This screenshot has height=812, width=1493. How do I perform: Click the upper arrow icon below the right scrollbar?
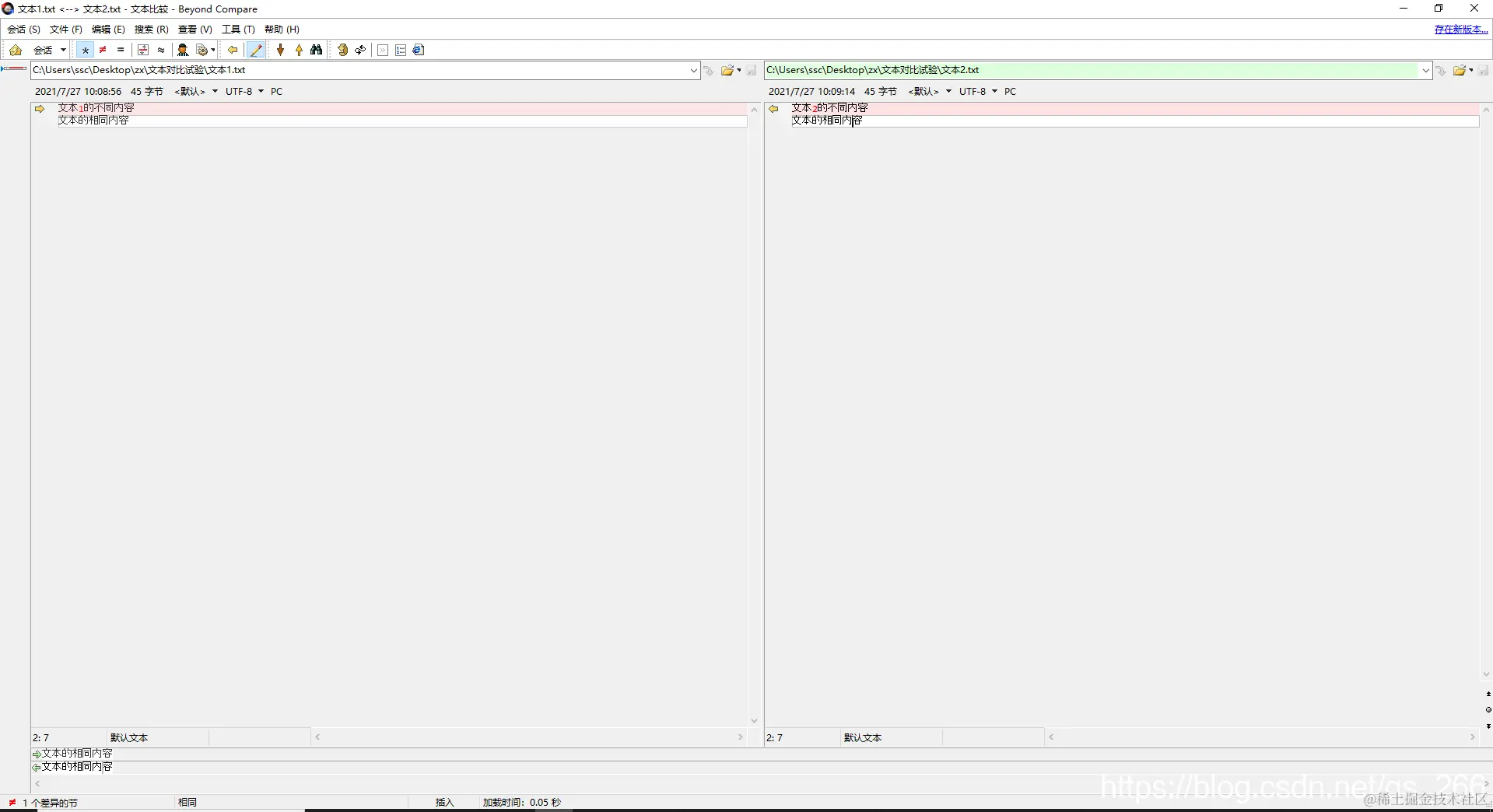[1488, 694]
